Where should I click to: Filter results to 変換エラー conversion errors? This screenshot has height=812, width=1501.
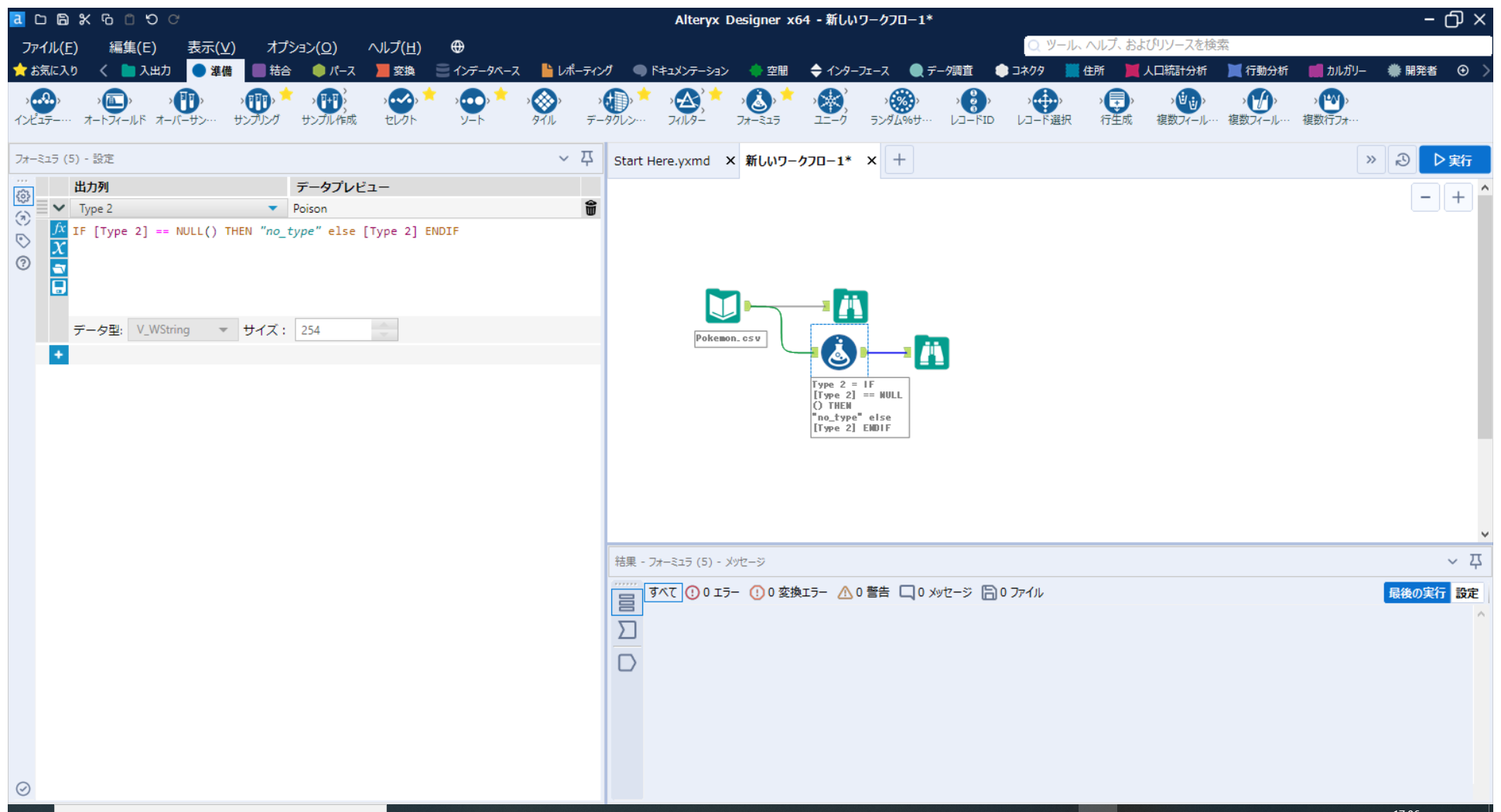[788, 592]
